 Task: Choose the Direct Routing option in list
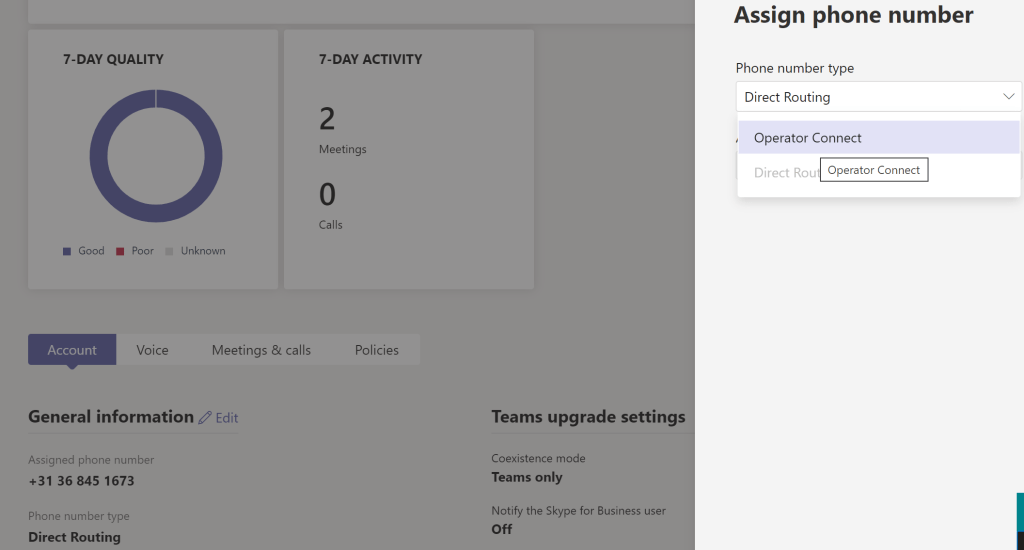[785, 173]
